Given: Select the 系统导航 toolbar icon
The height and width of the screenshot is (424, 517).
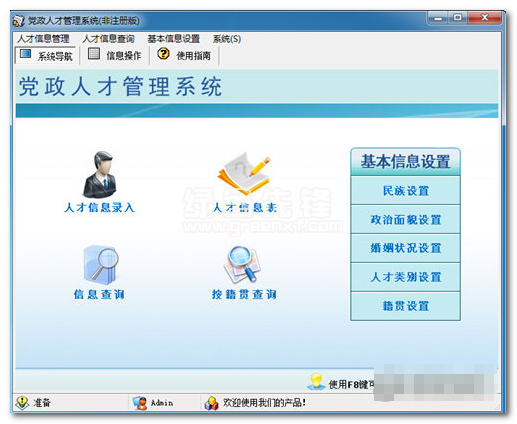Looking at the screenshot, I should coord(26,54).
